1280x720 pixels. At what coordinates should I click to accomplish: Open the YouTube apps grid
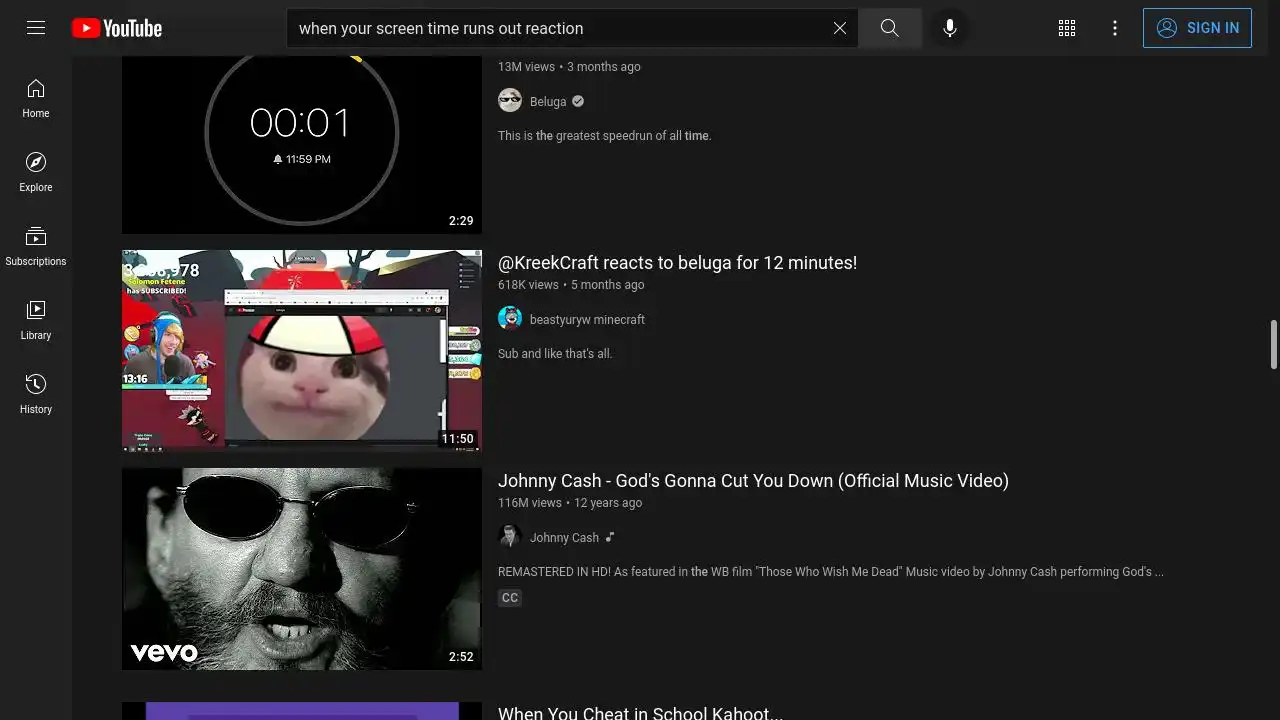pyautogui.click(x=1067, y=28)
